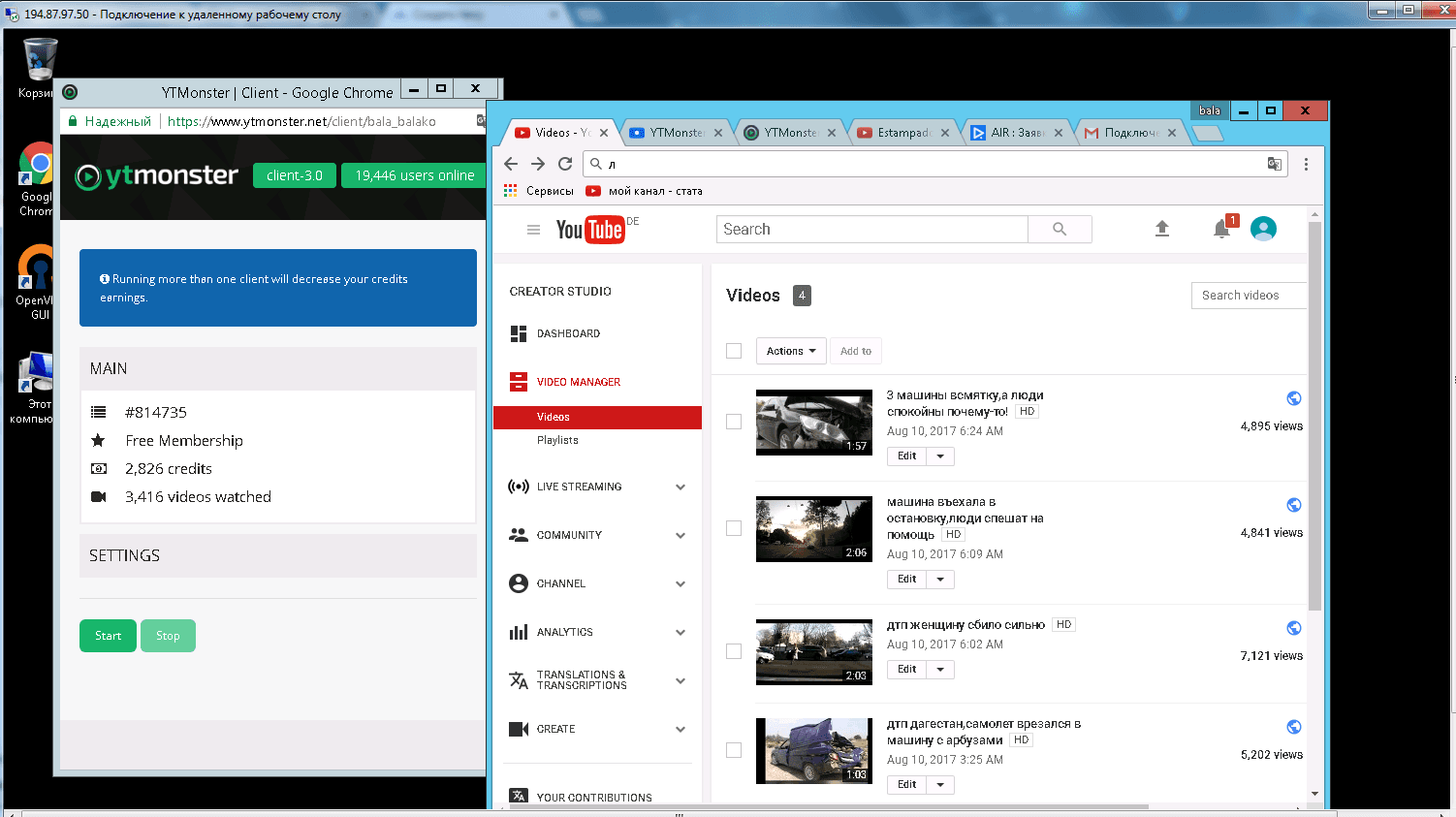Select the checkbox for '3 машины всмятку' video
1456x817 pixels.
click(734, 422)
